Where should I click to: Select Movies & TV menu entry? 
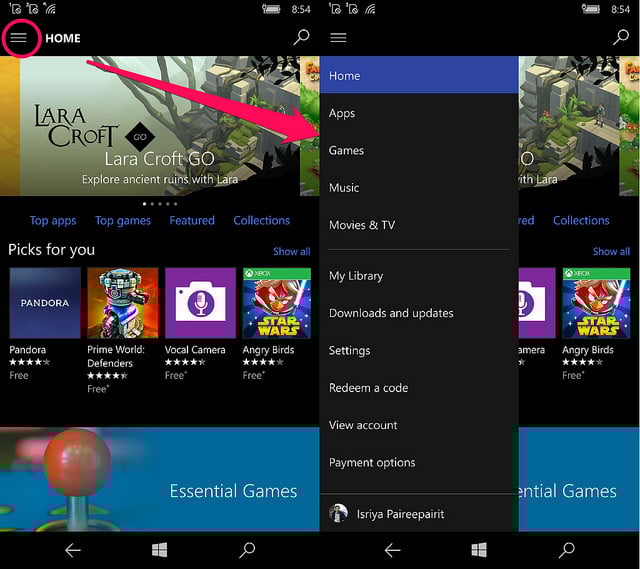pyautogui.click(x=419, y=225)
